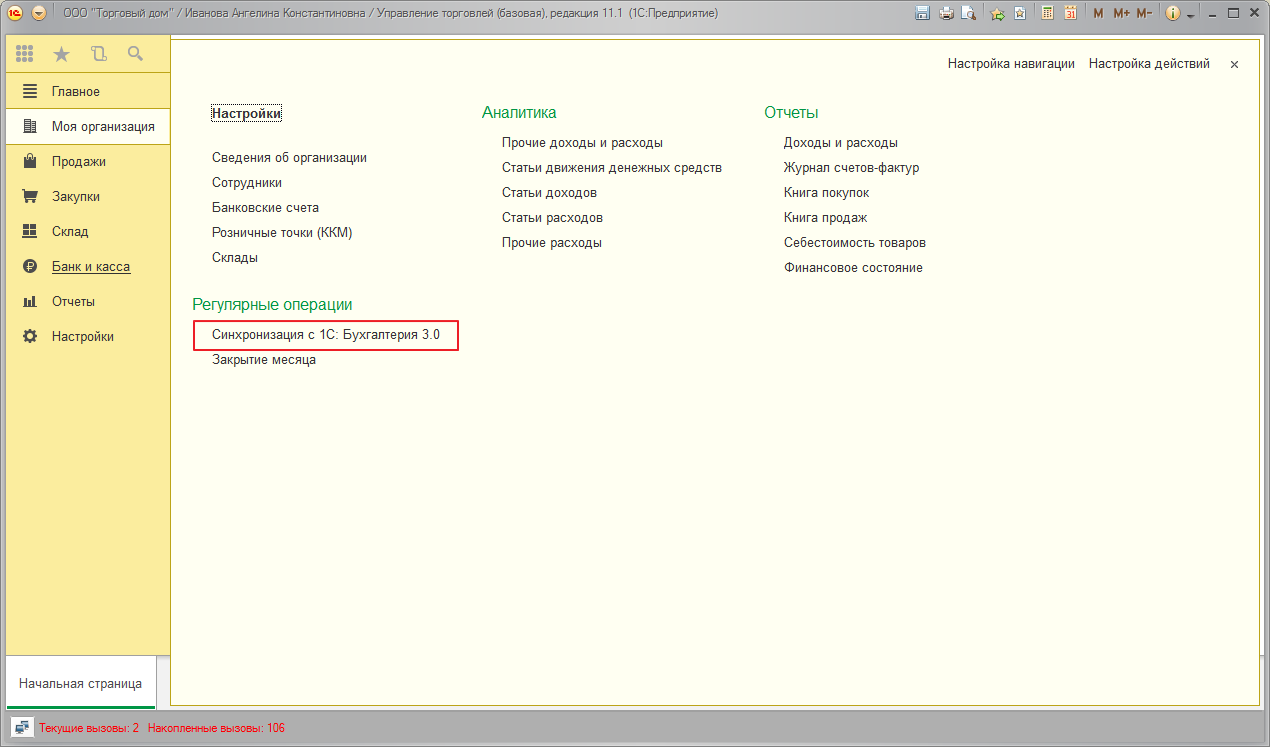The width and height of the screenshot is (1270, 747).
Task: Open the Доходы и расходы report
Action: (x=841, y=143)
